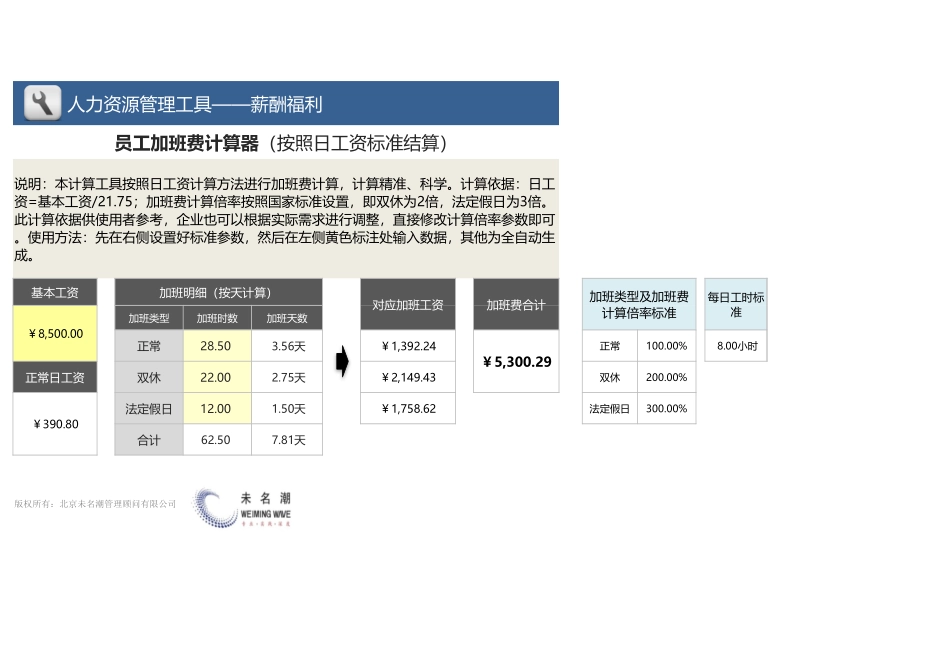Click the 合计 row total 62.50
950x672 pixels.
coord(218,440)
